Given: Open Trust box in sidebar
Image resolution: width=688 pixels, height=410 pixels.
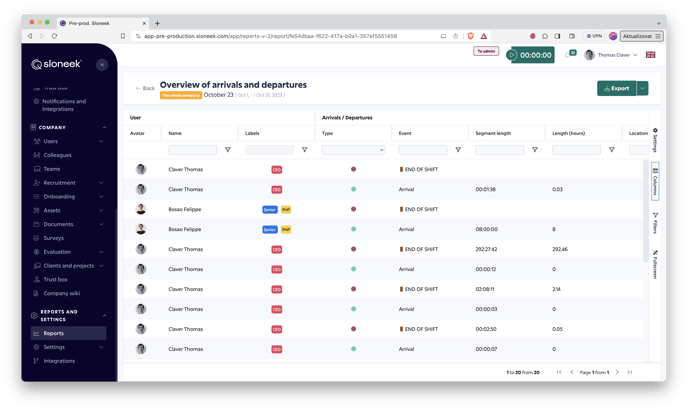Looking at the screenshot, I should [55, 280].
